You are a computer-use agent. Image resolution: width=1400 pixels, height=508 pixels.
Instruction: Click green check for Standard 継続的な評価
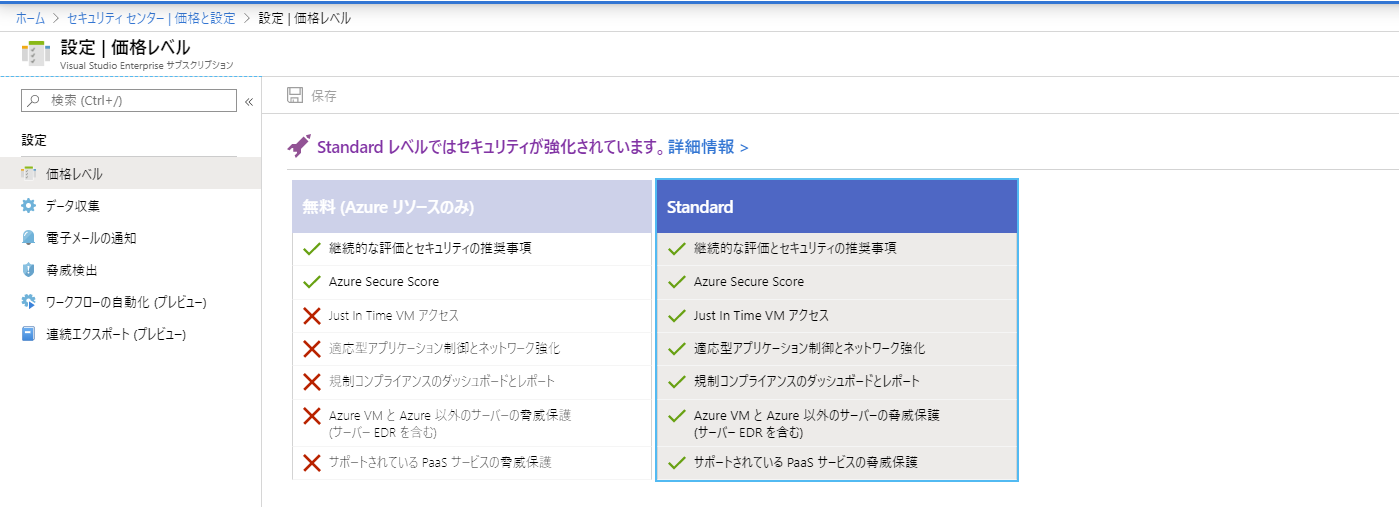click(x=676, y=249)
